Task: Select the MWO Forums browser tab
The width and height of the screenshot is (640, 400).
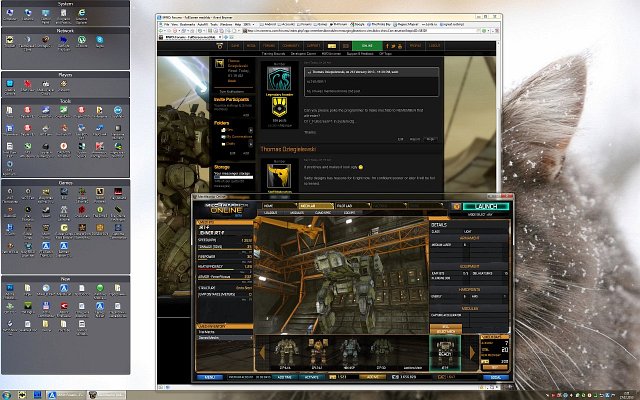Action: [190, 37]
